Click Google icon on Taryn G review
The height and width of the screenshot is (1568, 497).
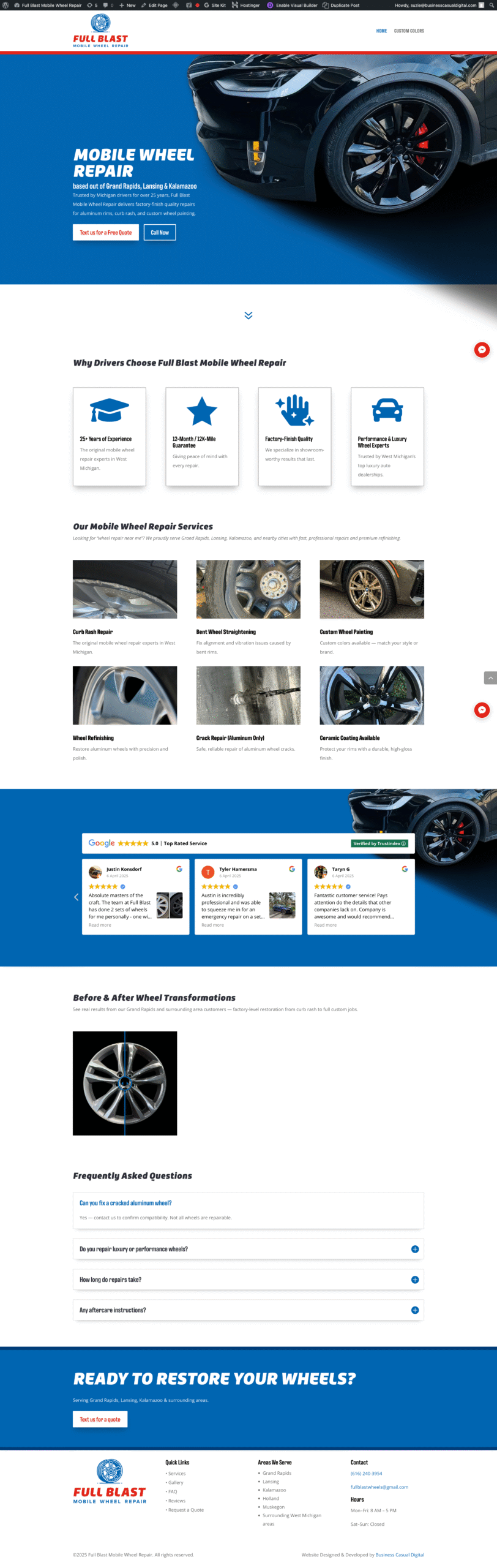pos(405,869)
